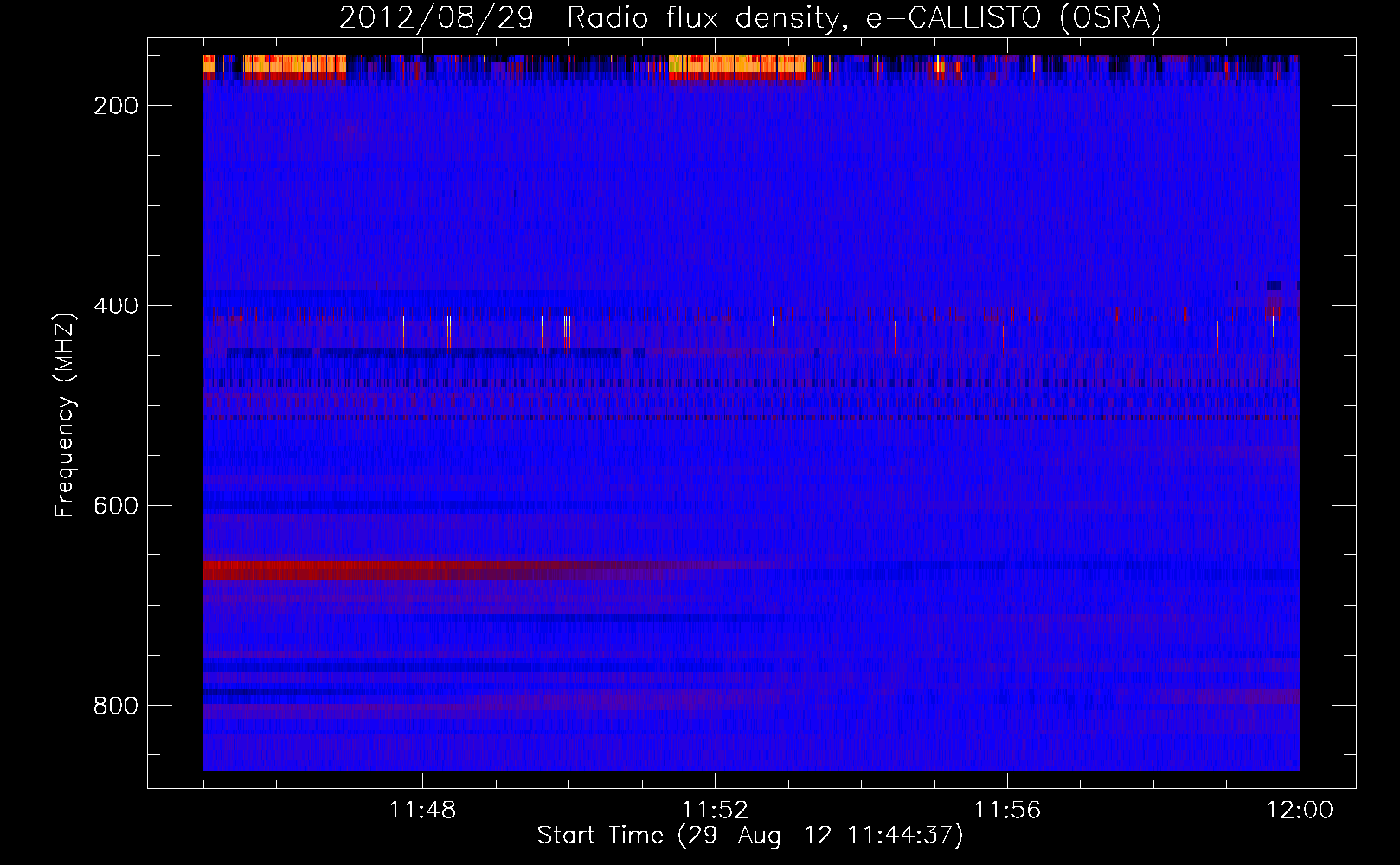The image size is (1400, 865).
Task: Click the 200 frequency tick label
Action: click(116, 106)
